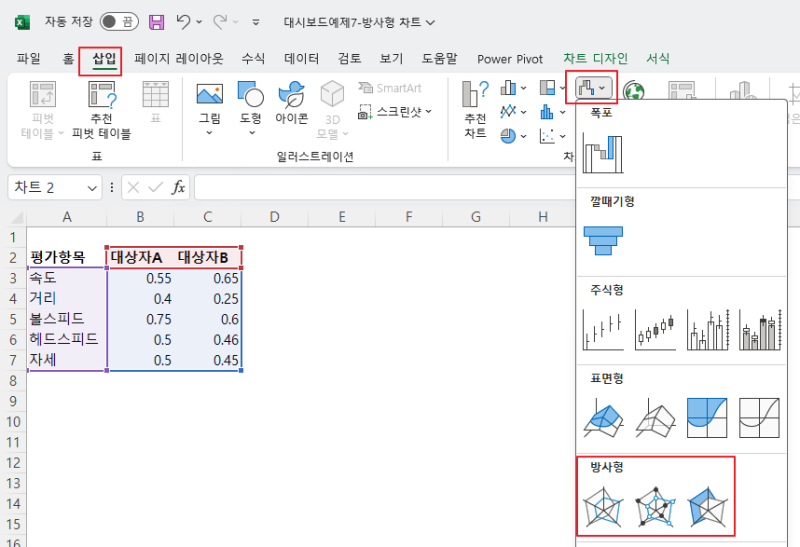Select the waterfall (폭포) chart icon
Image resolution: width=800 pixels, height=547 pixels.
603,154
